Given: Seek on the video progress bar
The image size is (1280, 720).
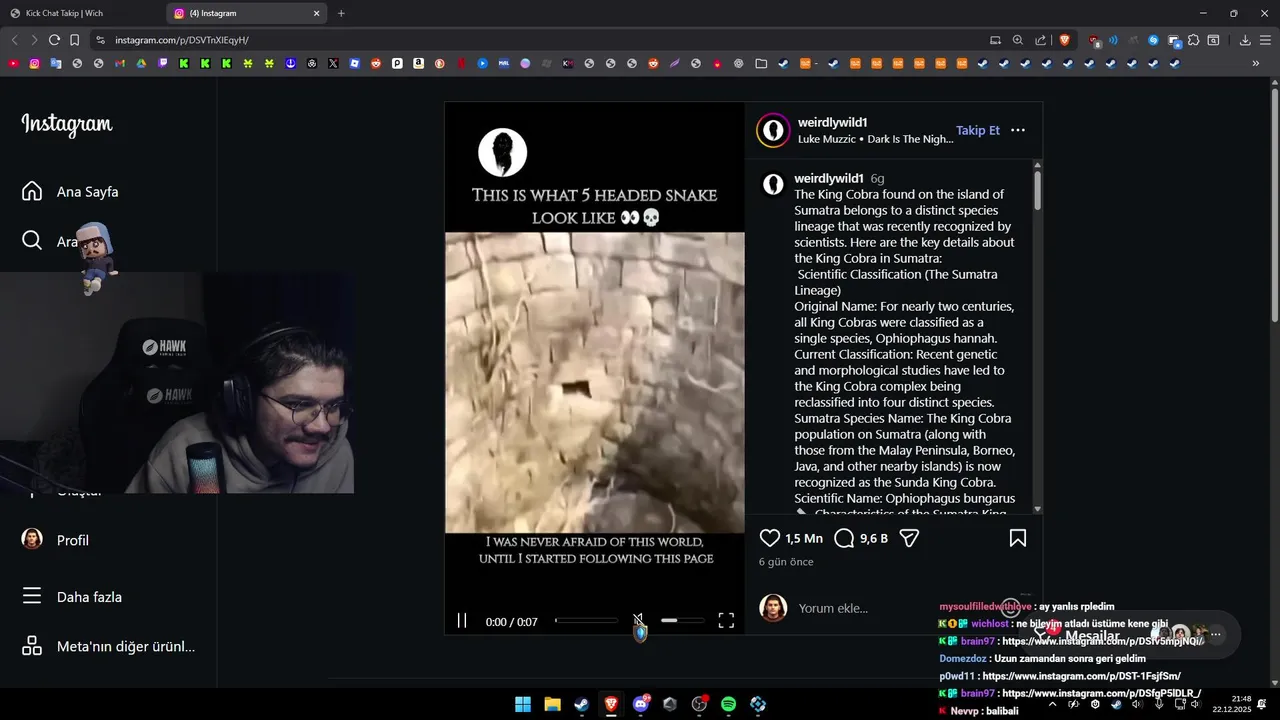Looking at the screenshot, I should tap(587, 621).
